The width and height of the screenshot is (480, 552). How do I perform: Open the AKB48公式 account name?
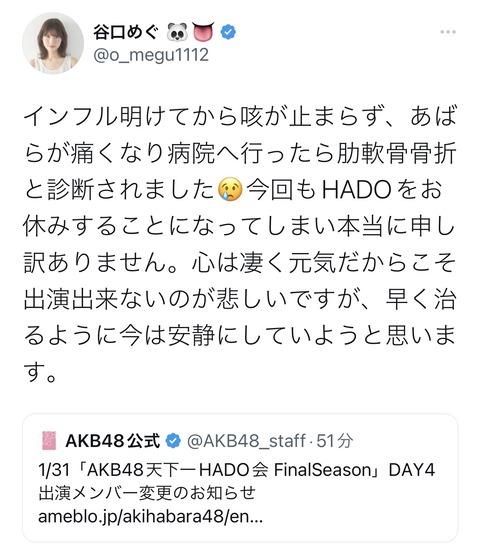113,441
